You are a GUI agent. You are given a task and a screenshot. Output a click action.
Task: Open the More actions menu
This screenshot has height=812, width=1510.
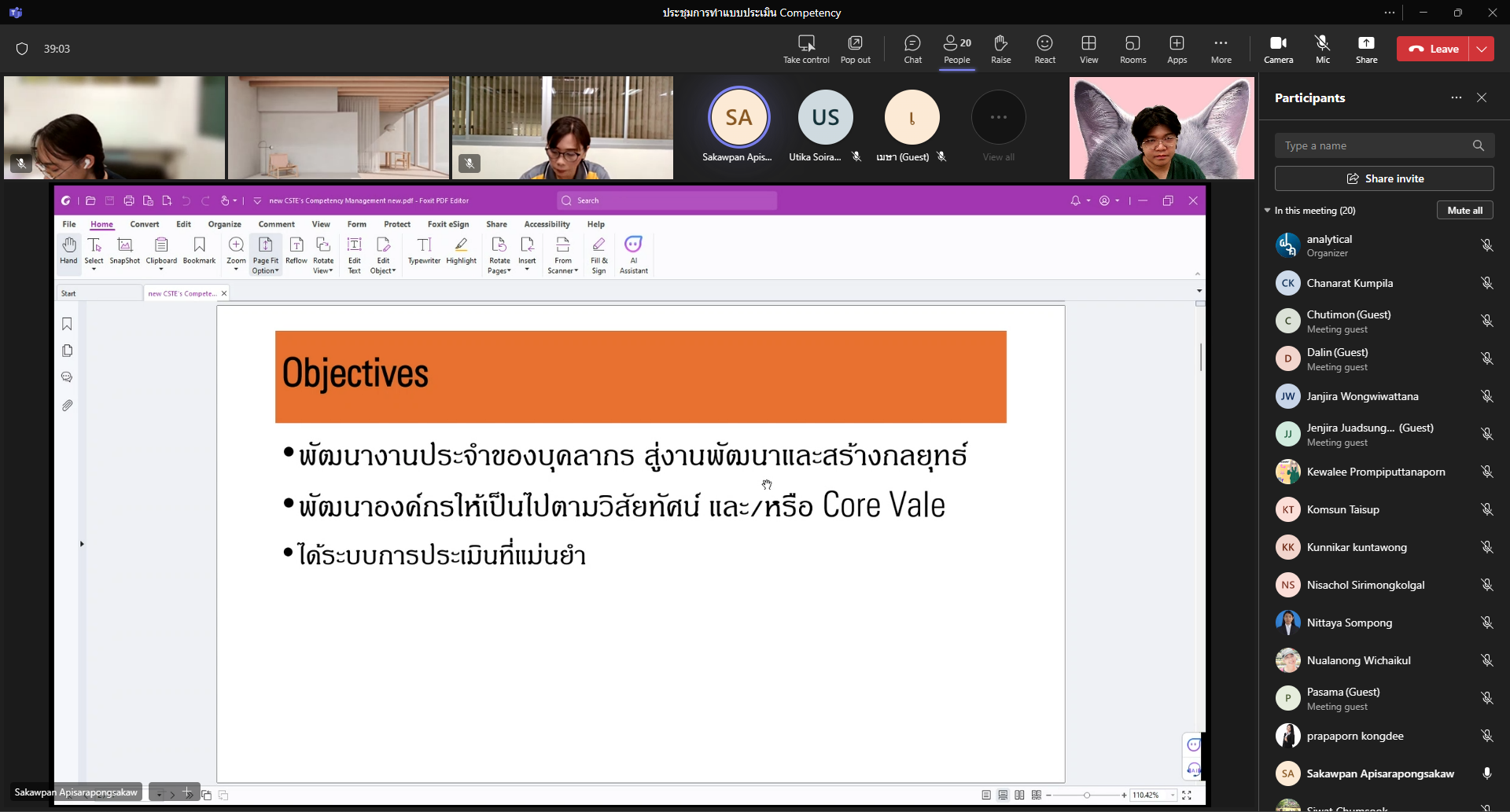pos(1221,49)
